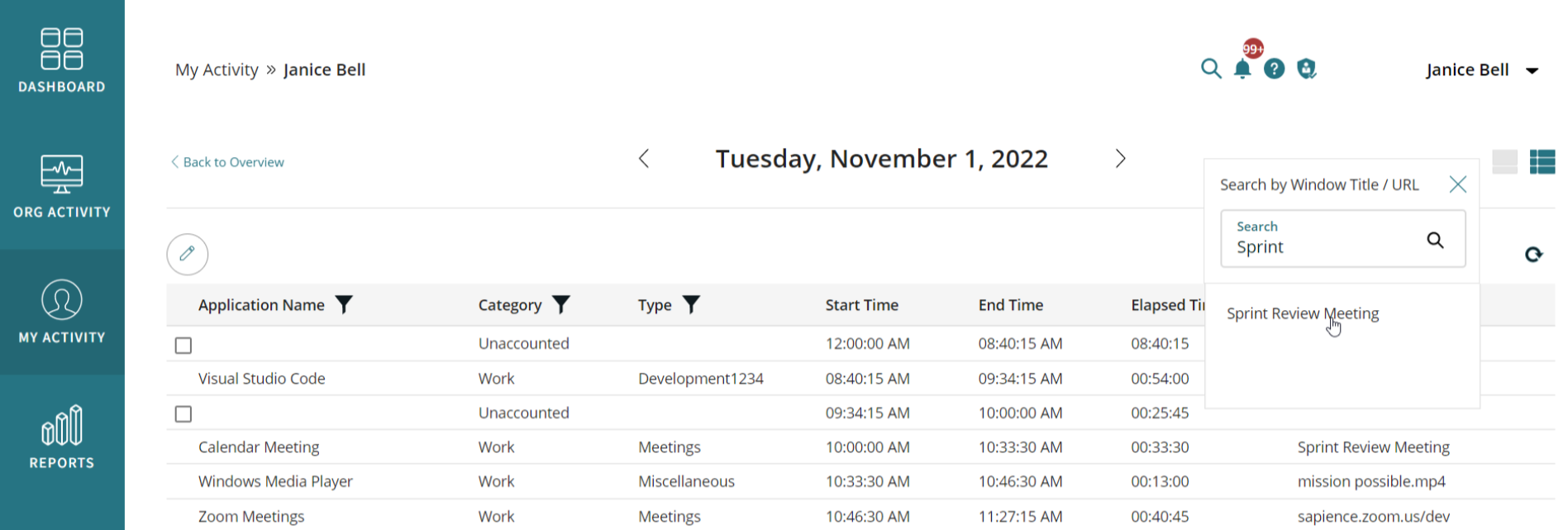Image resolution: width=1568 pixels, height=530 pixels.
Task: Go to Org Activity section
Action: [62, 187]
